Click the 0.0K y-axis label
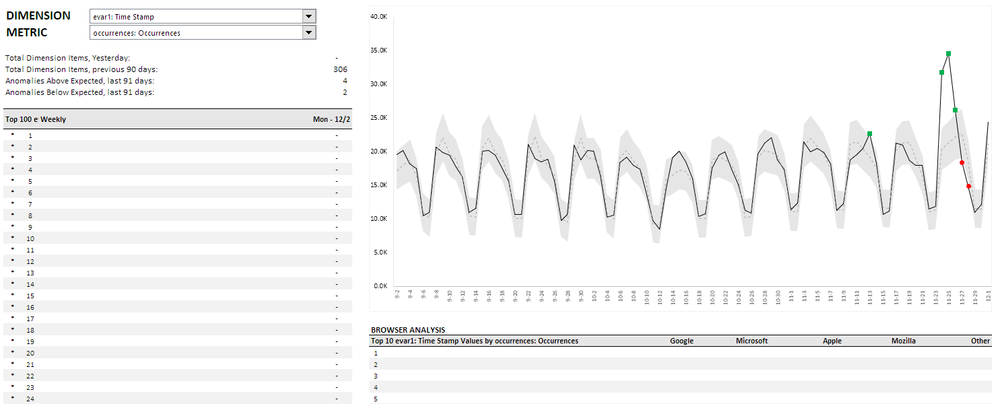This screenshot has width=998, height=404. [x=380, y=286]
